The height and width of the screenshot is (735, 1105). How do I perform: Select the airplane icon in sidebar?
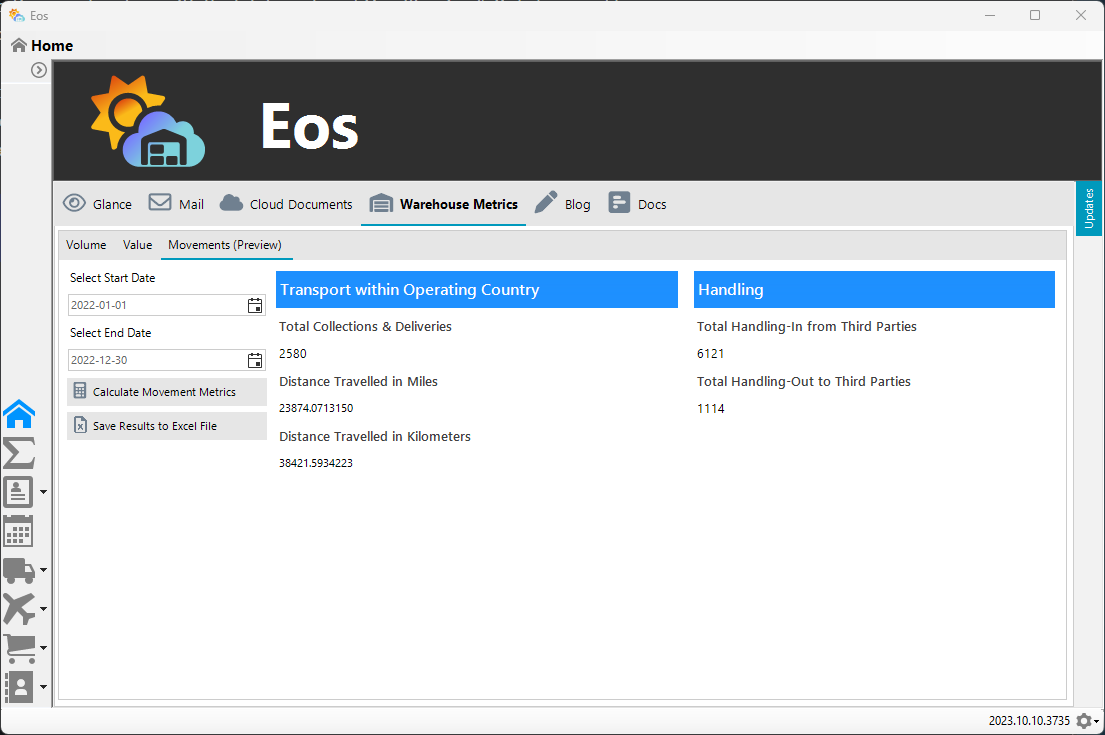pos(19,609)
